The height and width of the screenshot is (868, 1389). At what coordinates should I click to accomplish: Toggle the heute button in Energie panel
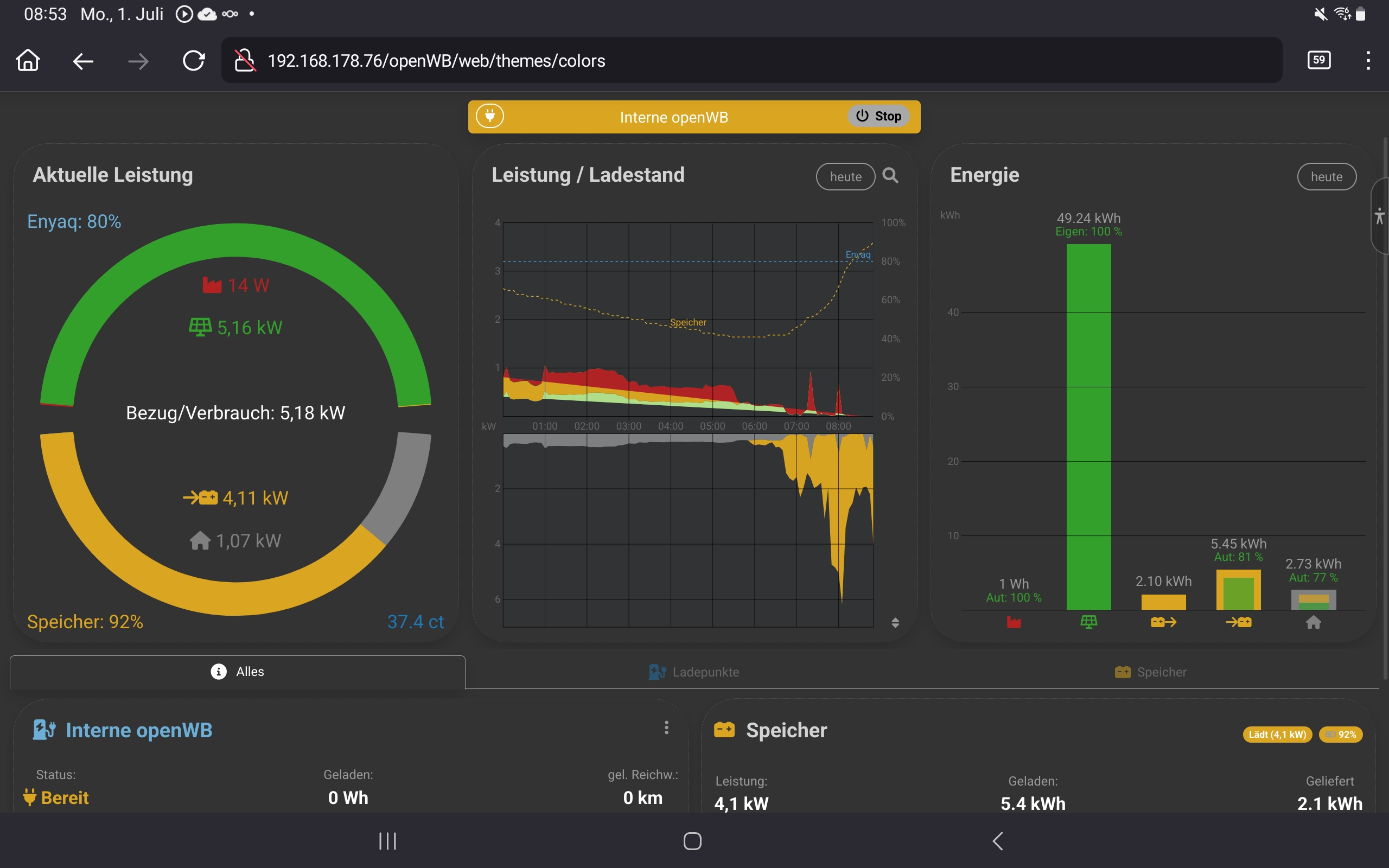(1326, 177)
